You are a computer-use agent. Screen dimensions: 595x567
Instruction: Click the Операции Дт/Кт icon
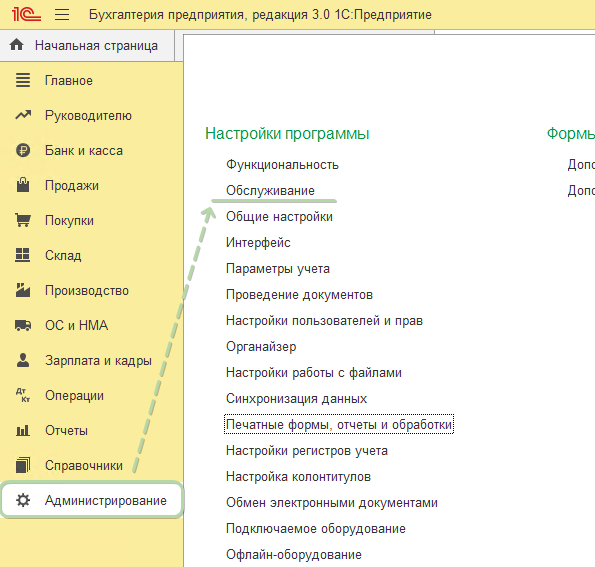23,395
